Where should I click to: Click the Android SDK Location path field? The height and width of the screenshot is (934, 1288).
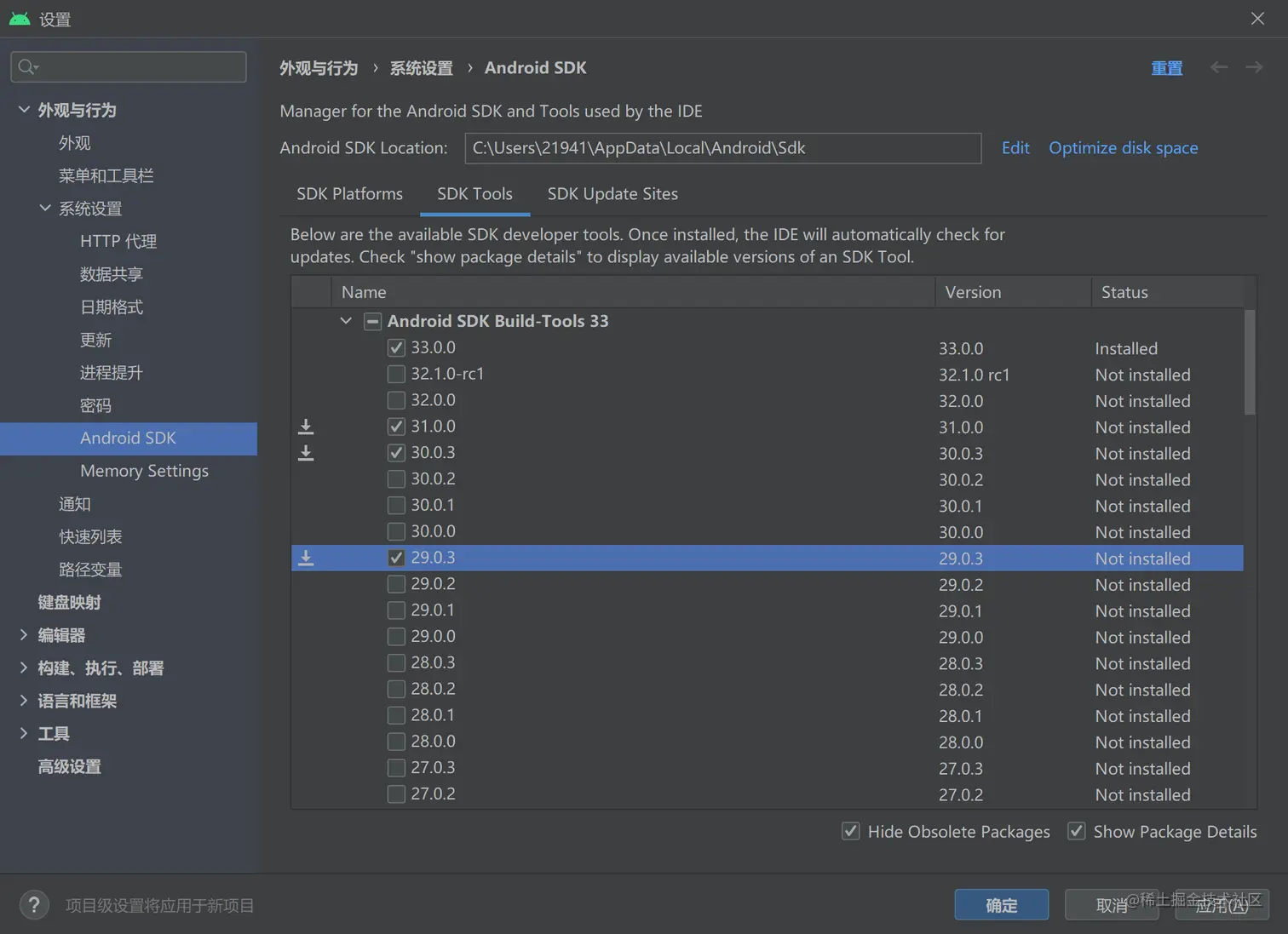coord(722,148)
